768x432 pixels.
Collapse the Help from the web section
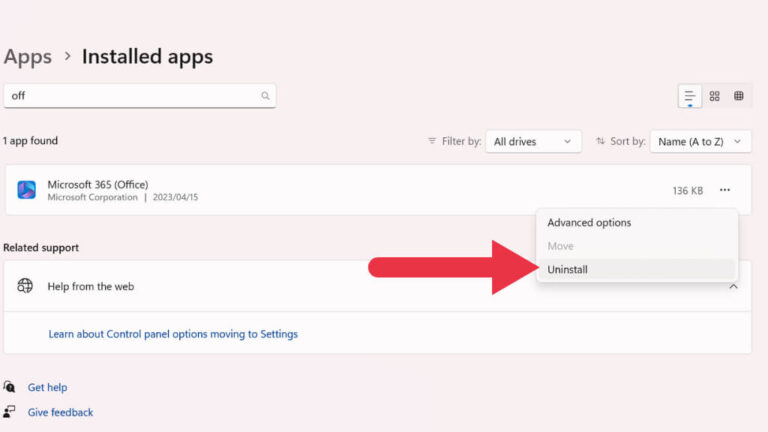point(733,287)
